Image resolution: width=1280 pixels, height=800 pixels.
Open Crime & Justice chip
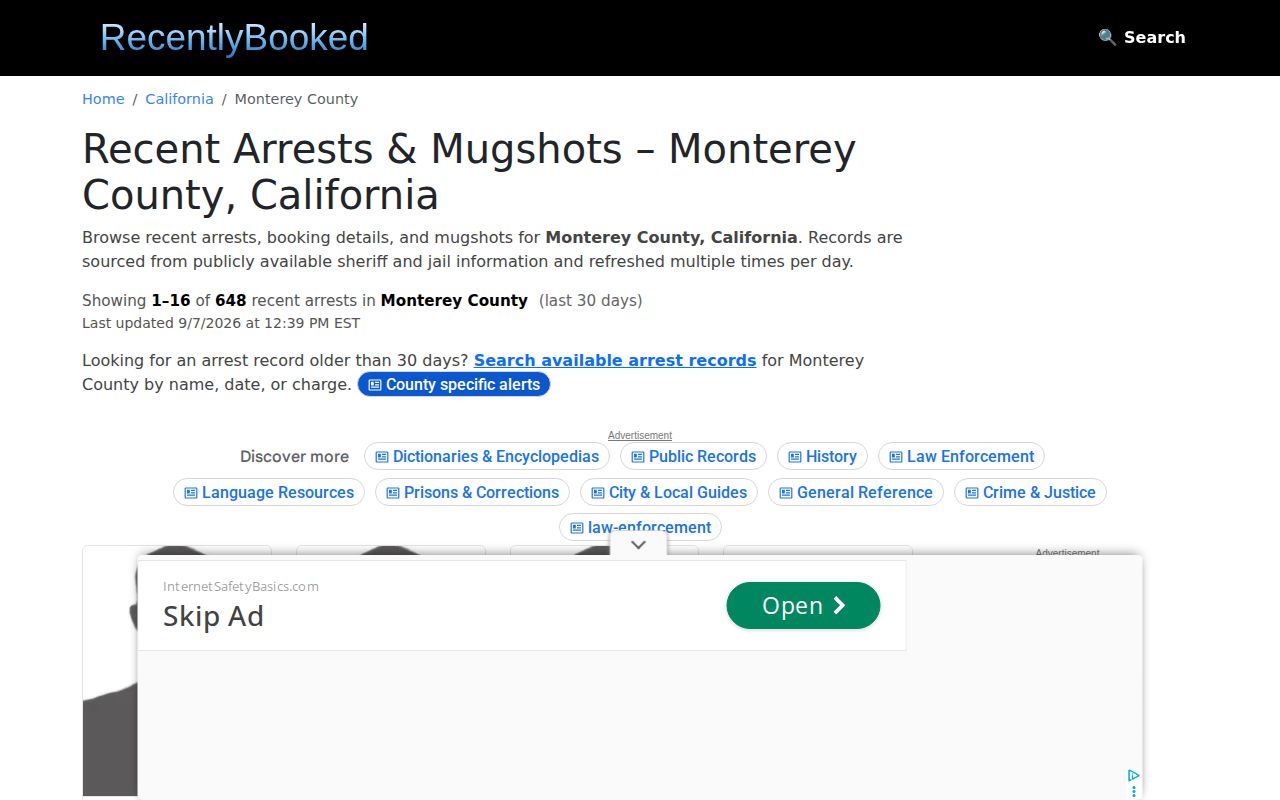coord(1030,493)
